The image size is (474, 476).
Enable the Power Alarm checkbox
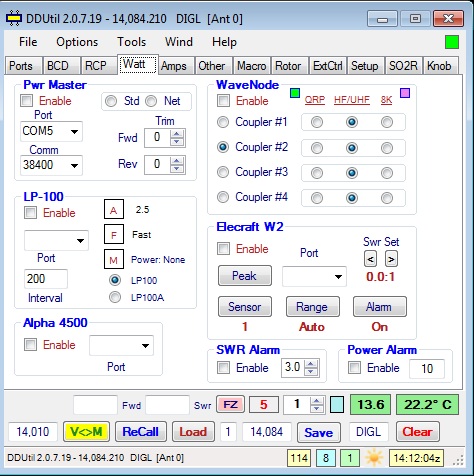[354, 368]
